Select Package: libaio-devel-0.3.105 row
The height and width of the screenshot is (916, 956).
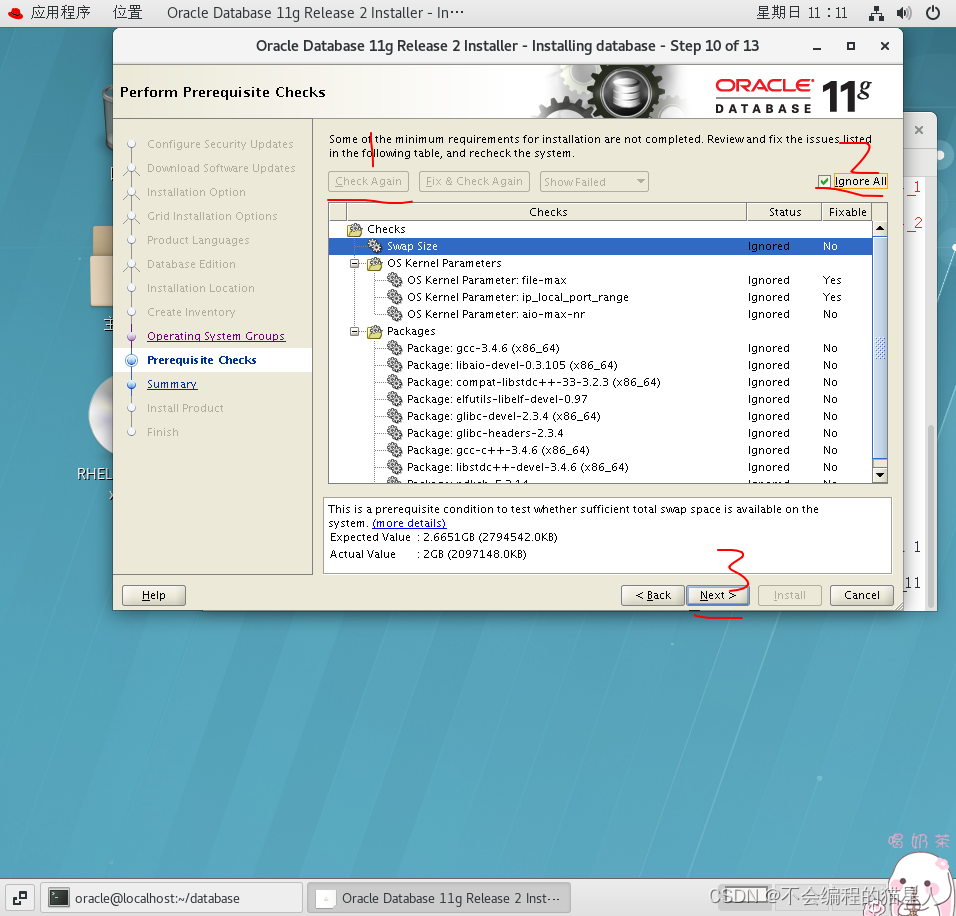(x=601, y=365)
